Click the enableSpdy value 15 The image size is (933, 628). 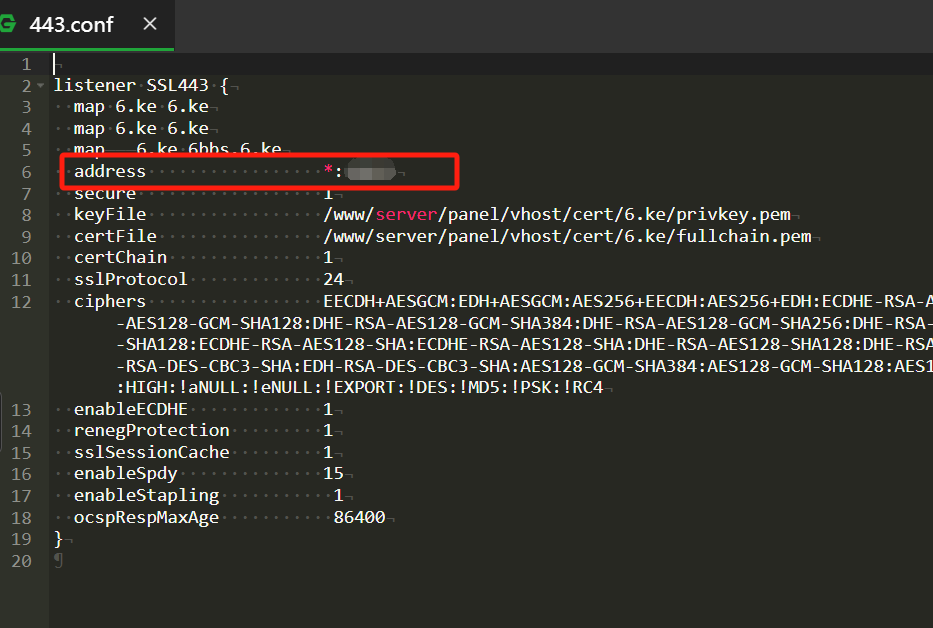coord(333,473)
